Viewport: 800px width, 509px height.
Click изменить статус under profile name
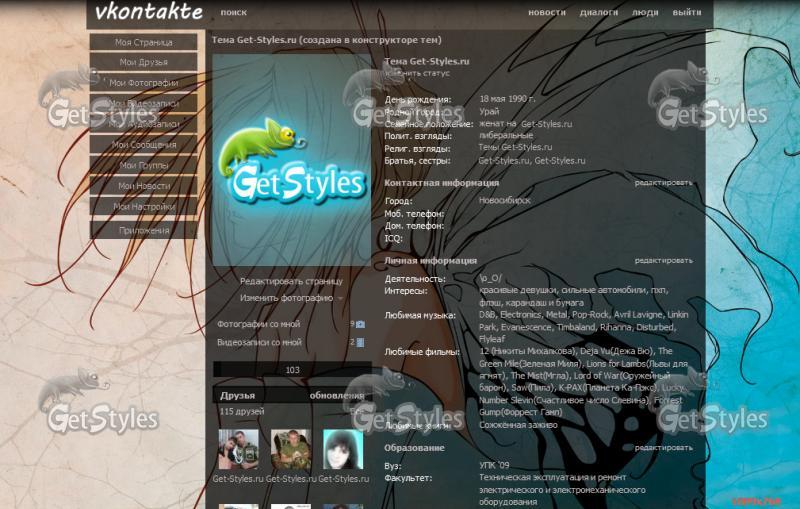pos(417,73)
